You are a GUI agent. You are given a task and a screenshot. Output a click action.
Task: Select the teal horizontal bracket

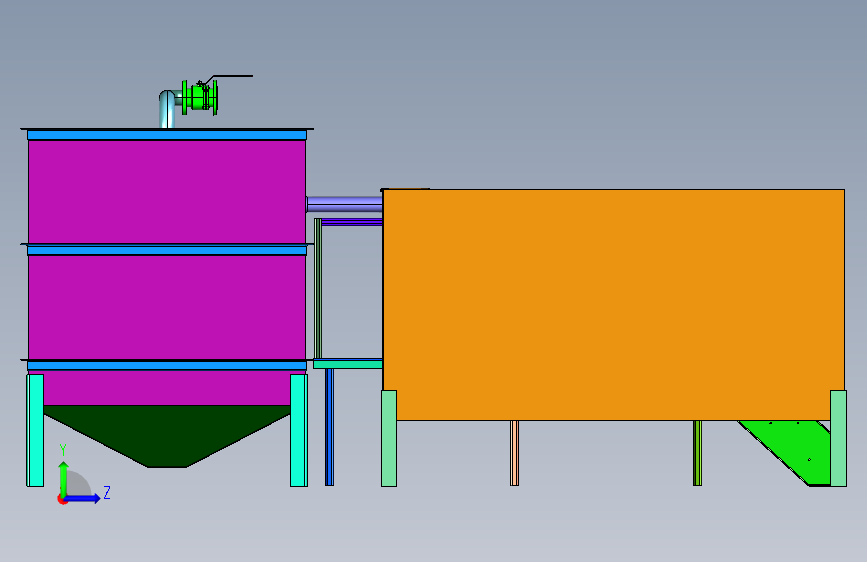click(x=348, y=364)
